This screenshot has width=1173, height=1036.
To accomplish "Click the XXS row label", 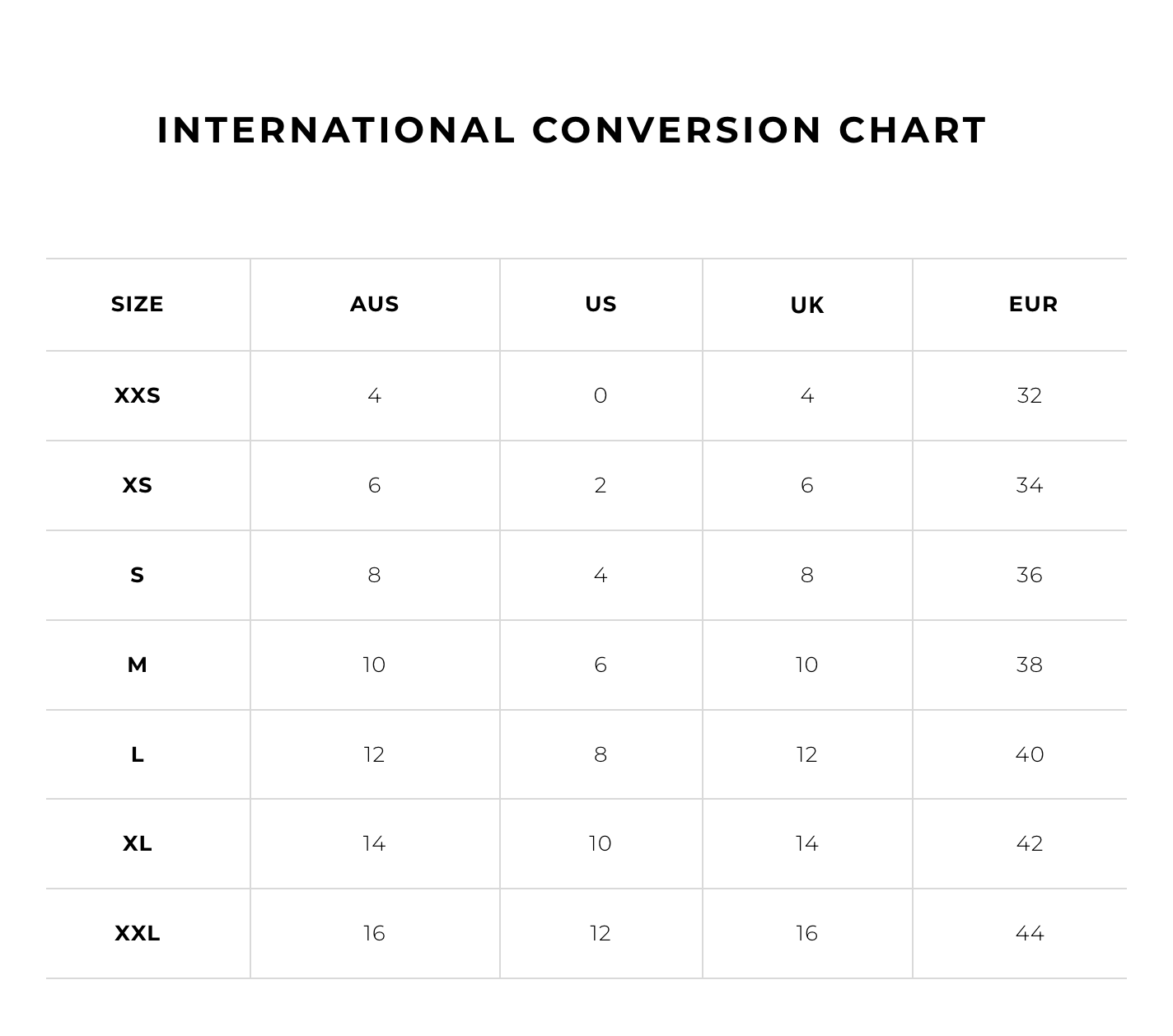I will (138, 395).
